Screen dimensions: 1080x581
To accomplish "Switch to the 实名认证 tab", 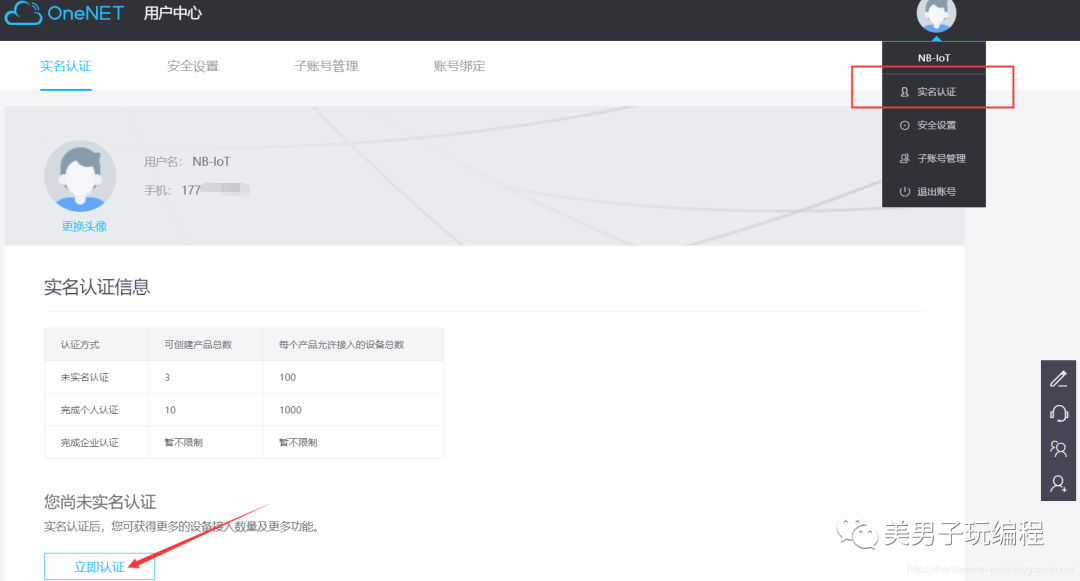I will pos(65,66).
